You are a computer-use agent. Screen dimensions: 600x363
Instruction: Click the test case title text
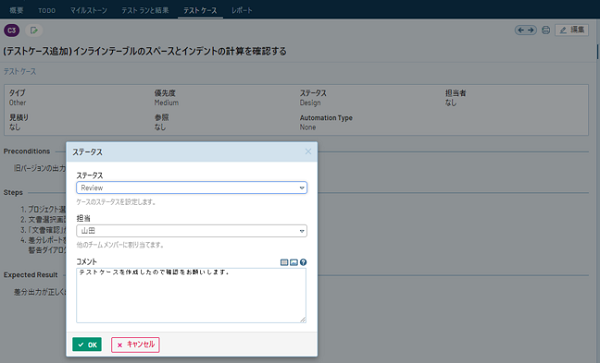(145, 51)
